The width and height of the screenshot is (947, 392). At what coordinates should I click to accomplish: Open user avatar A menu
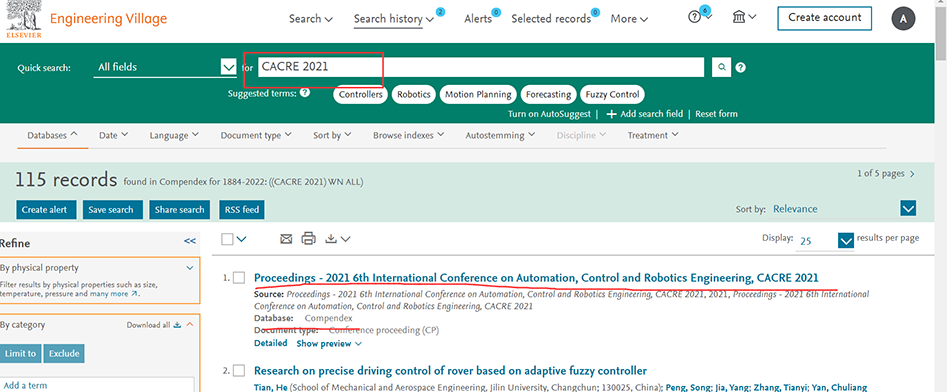click(x=904, y=19)
